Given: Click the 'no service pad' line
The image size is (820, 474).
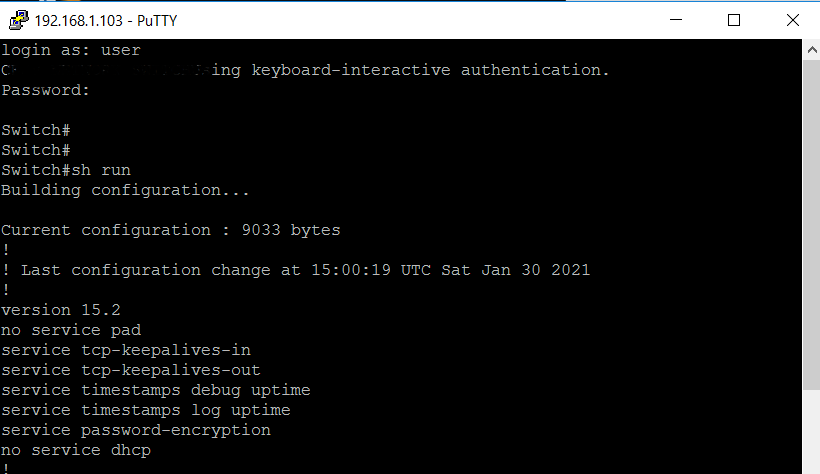Looking at the screenshot, I should (71, 330).
